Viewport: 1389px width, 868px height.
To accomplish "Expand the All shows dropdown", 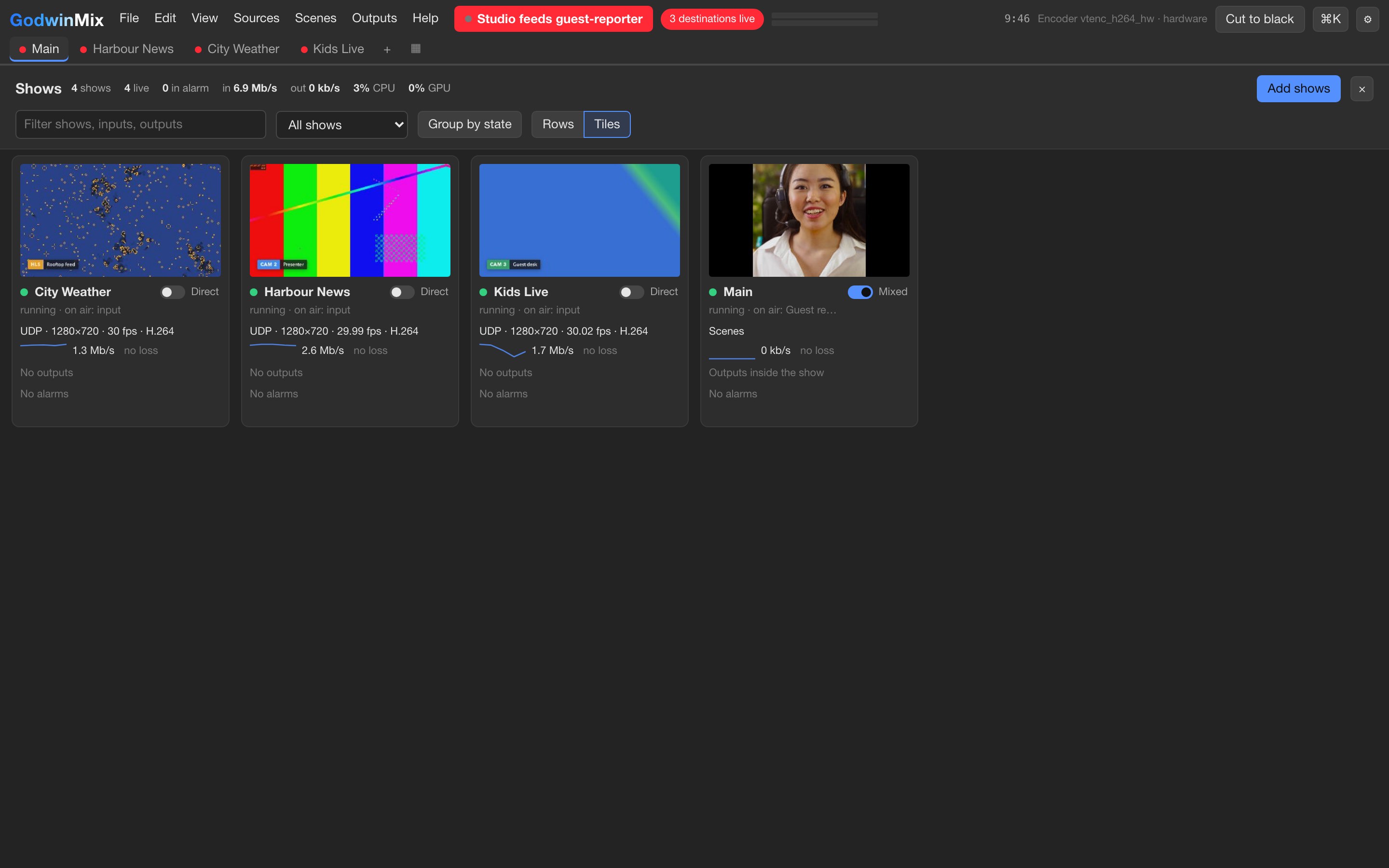I will click(x=341, y=124).
